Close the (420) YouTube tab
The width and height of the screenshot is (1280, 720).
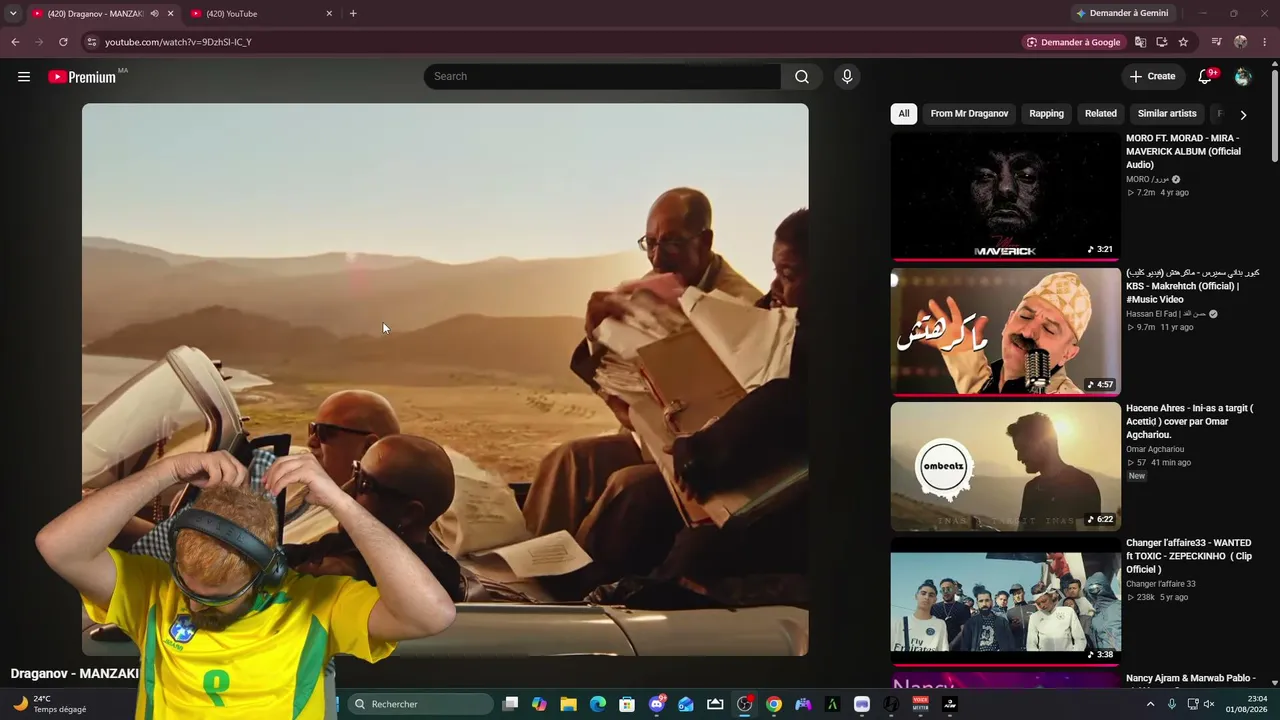(x=329, y=13)
